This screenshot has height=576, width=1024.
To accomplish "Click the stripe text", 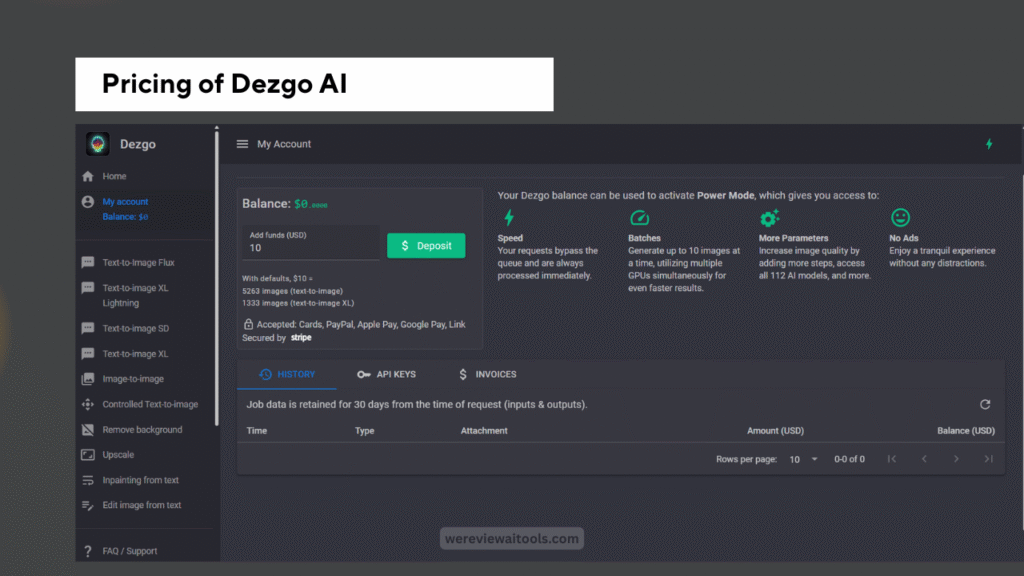I will coord(301,338).
